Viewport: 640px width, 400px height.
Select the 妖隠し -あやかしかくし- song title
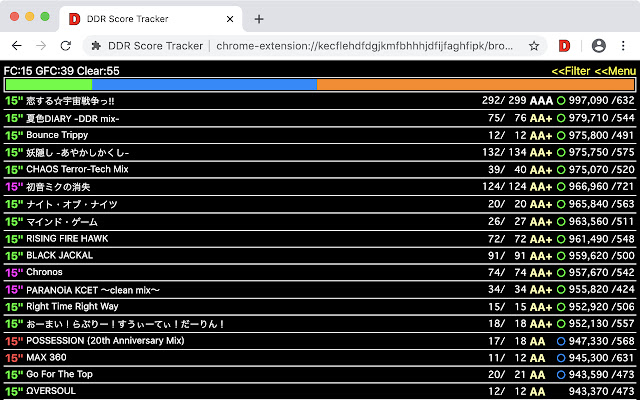[78, 153]
